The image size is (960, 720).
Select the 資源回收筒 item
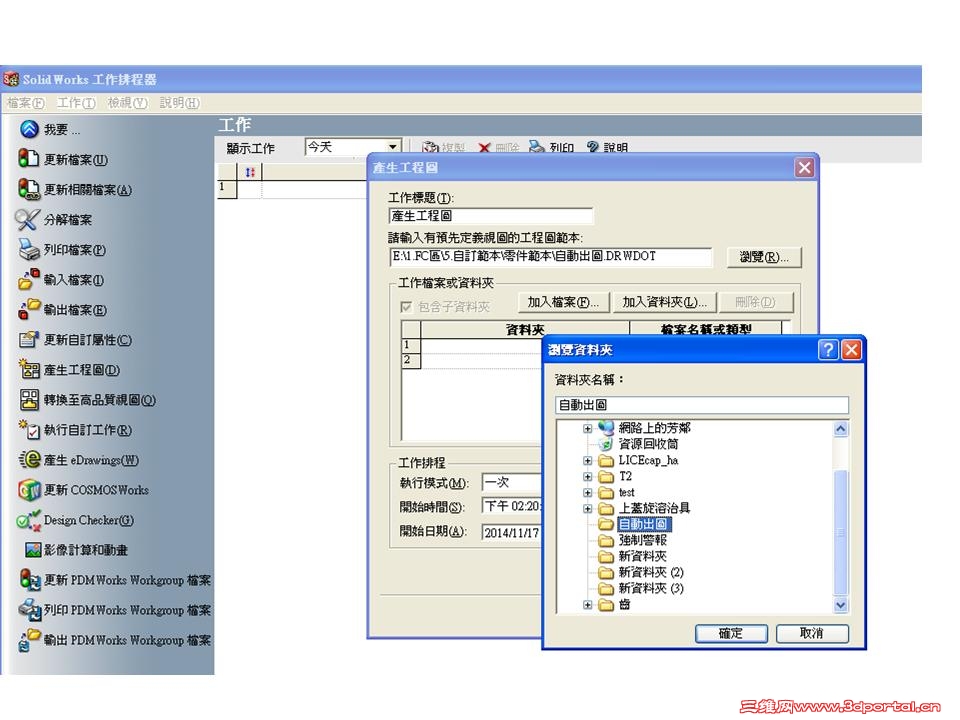click(x=648, y=444)
